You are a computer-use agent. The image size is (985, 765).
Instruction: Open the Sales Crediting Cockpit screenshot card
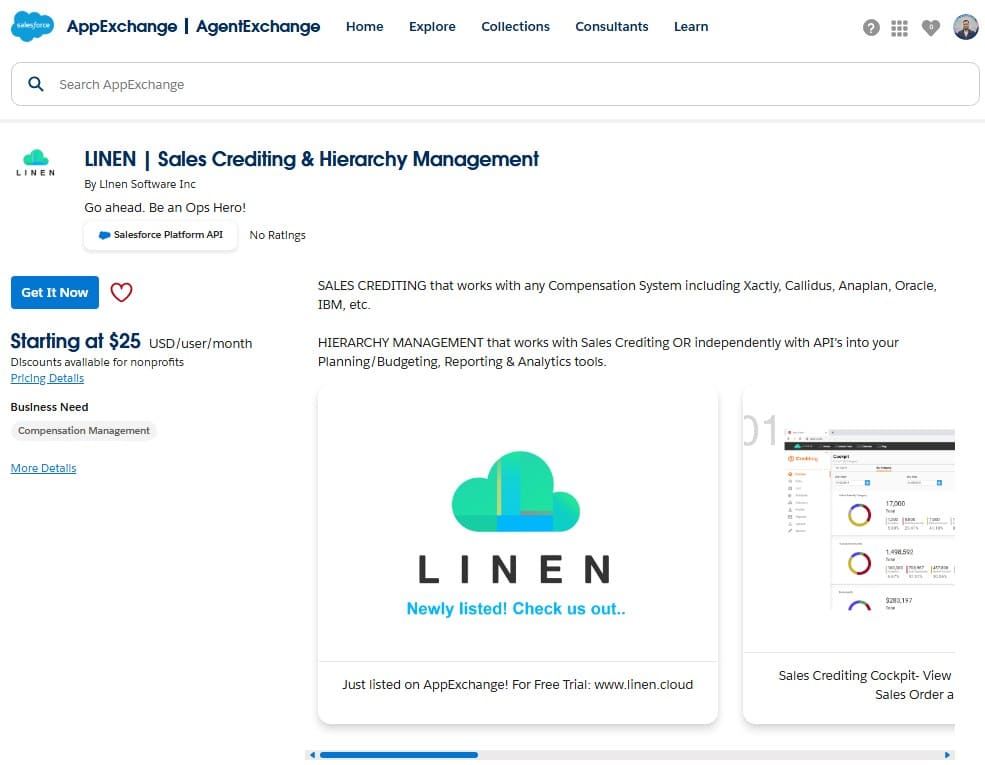849,555
